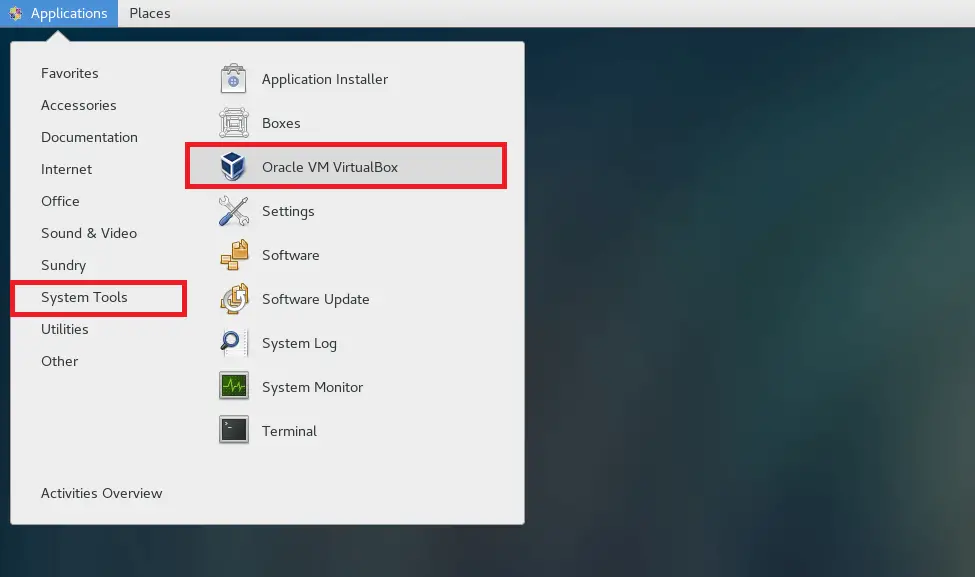Launch Boxes by its label

coord(281,123)
